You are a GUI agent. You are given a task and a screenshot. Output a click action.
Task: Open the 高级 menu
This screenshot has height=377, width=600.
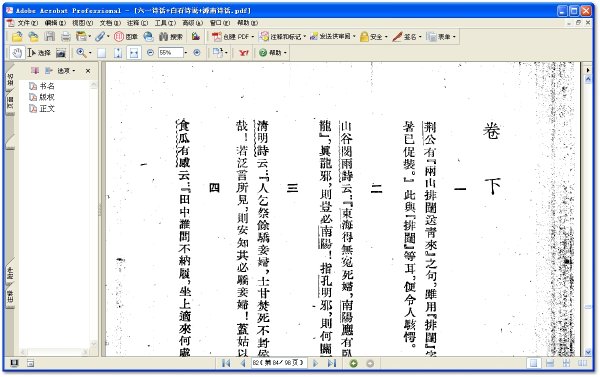(192, 23)
